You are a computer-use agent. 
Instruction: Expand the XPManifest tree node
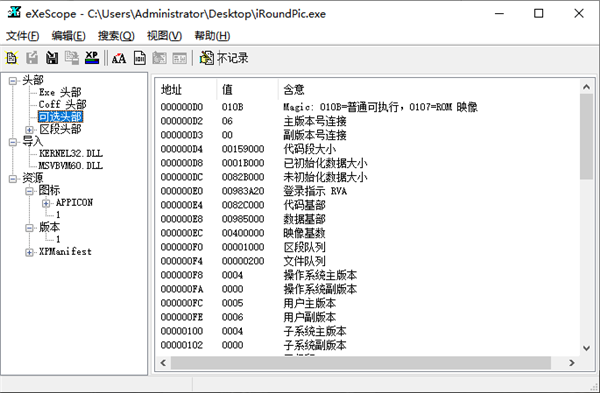(29, 252)
